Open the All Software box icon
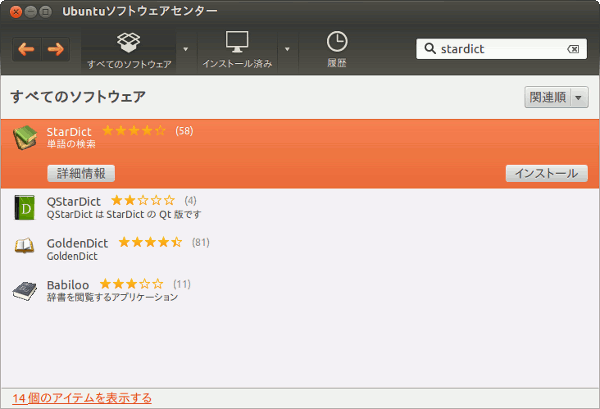The width and height of the screenshot is (600, 409). click(128, 43)
